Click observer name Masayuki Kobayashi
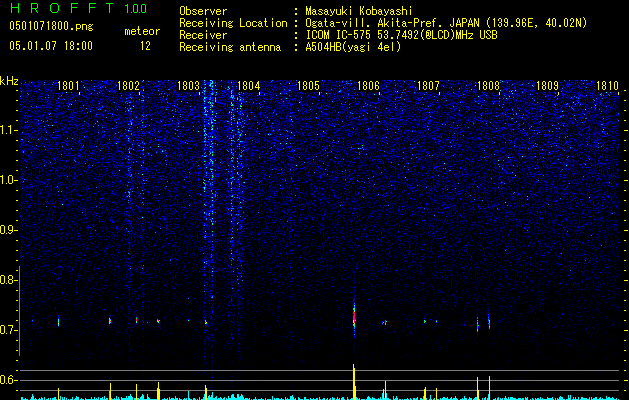The height and width of the screenshot is (400, 629). coord(359,11)
